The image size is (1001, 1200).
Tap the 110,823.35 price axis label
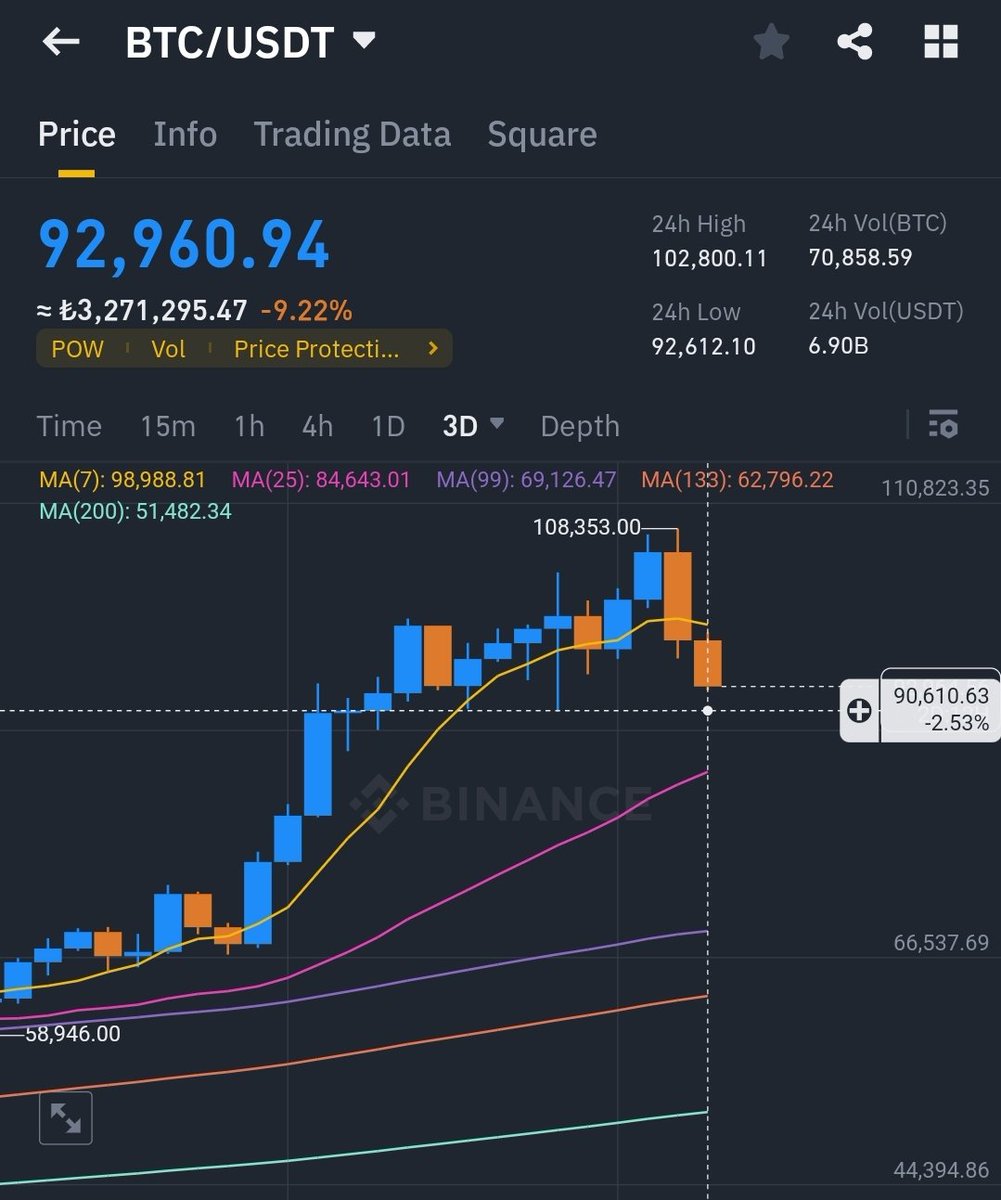point(935,489)
